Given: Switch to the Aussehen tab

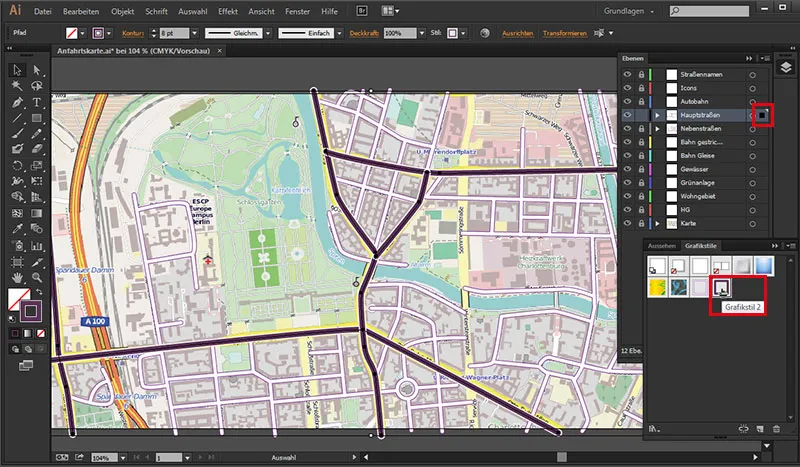Looking at the screenshot, I should (x=662, y=245).
